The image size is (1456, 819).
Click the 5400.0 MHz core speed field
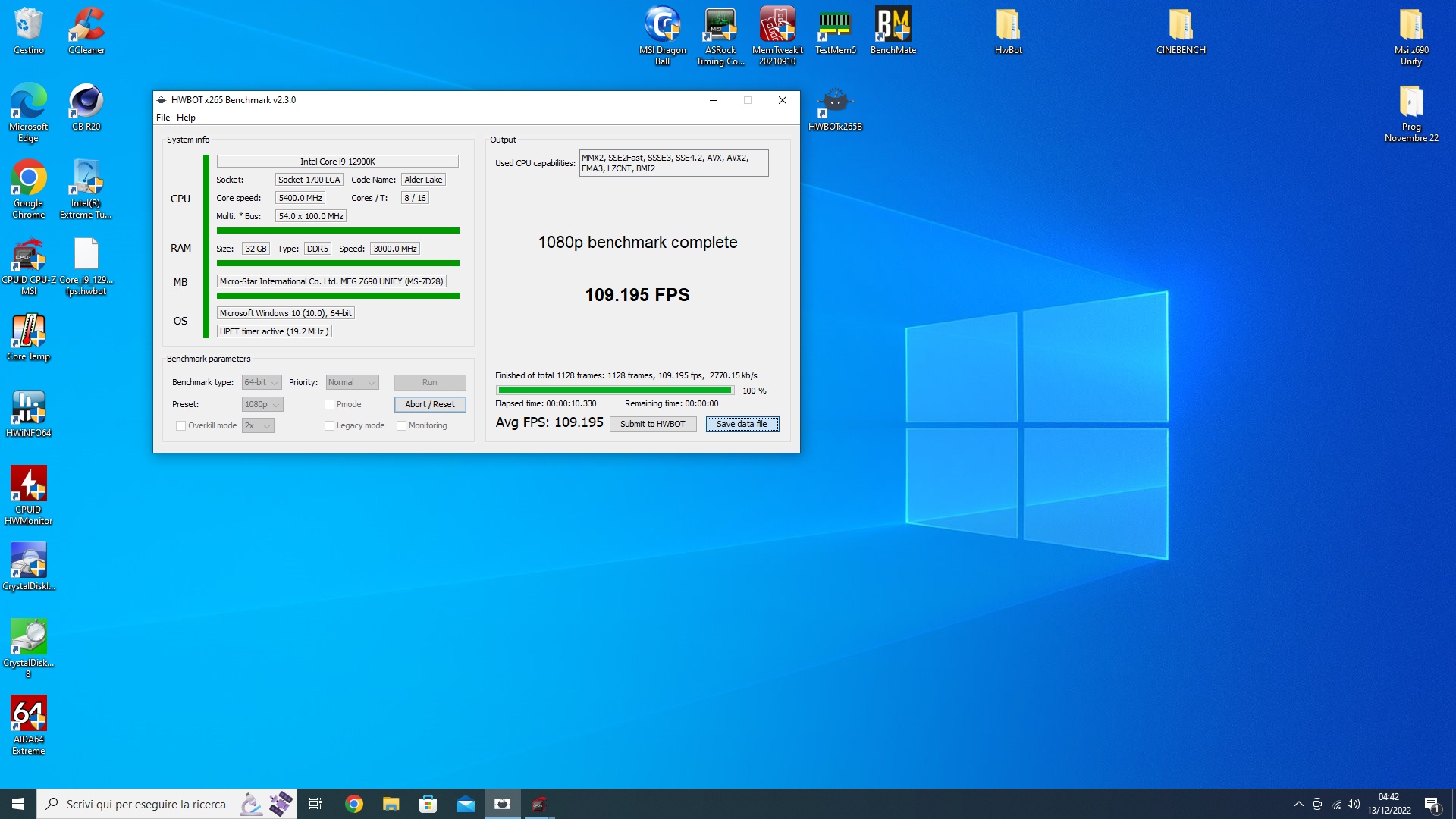pos(300,198)
